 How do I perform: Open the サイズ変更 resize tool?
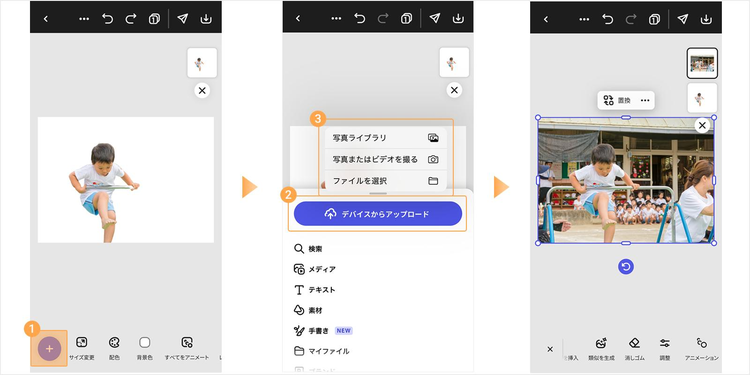(x=82, y=348)
